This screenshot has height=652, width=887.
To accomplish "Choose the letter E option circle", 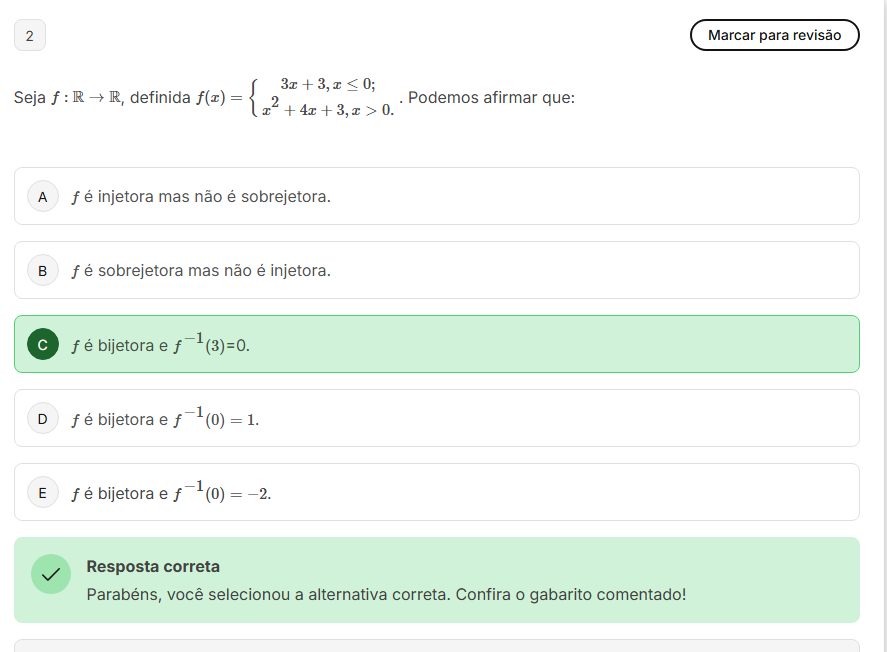I will 42,493.
